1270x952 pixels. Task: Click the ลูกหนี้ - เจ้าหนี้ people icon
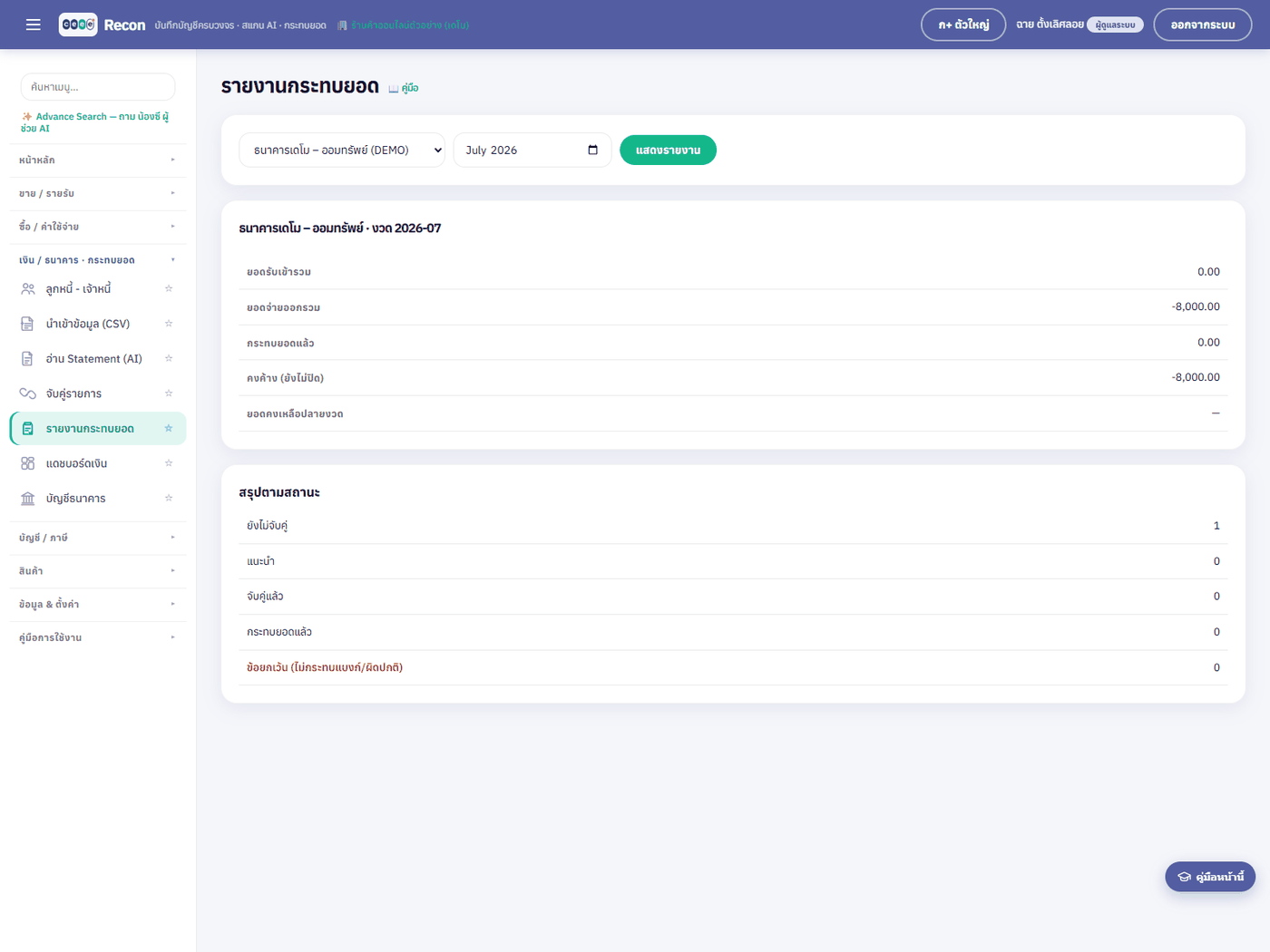tap(28, 289)
